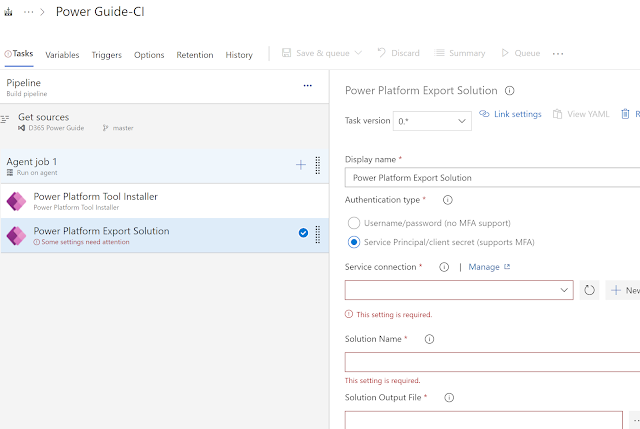Click the Manage service connection link
640x429 pixels.
[489, 267]
